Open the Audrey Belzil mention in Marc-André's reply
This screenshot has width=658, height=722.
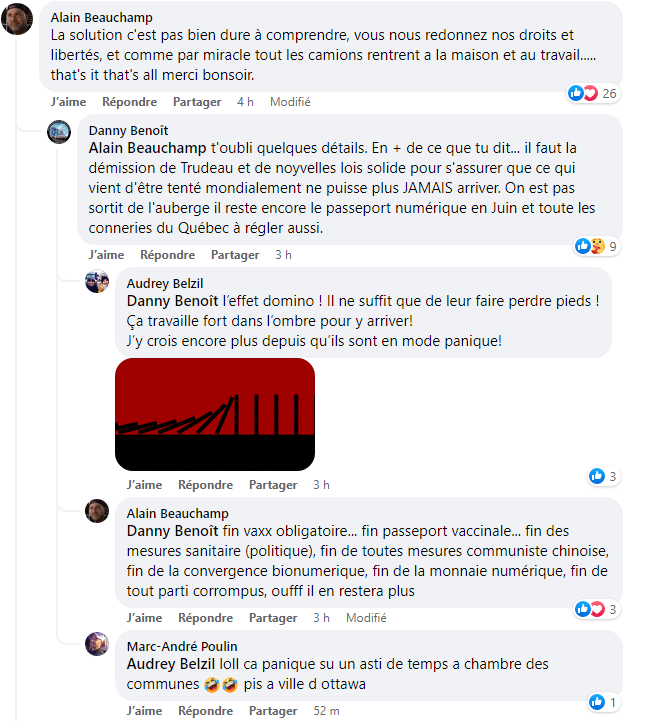(x=171, y=664)
